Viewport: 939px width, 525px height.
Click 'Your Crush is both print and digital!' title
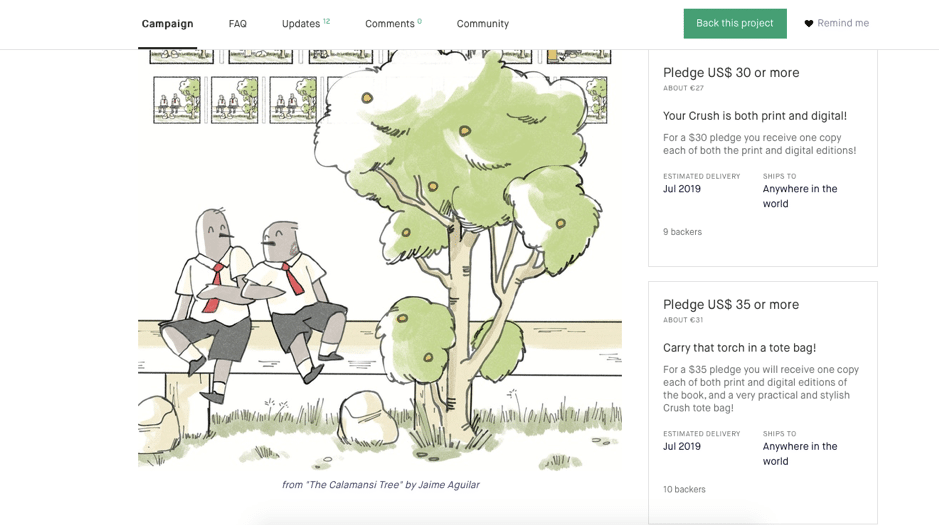point(755,116)
